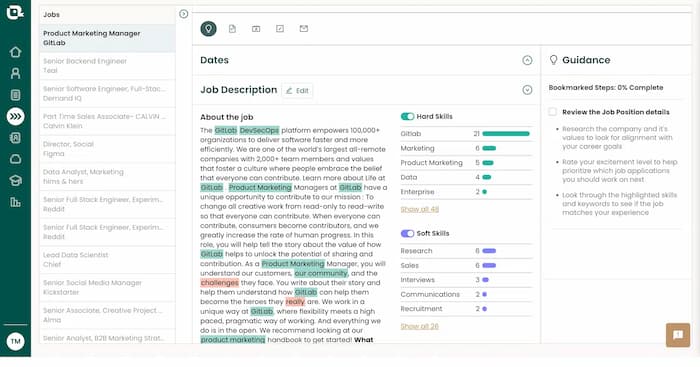
Task: Click the Research soft skill bar
Action: coord(489,251)
